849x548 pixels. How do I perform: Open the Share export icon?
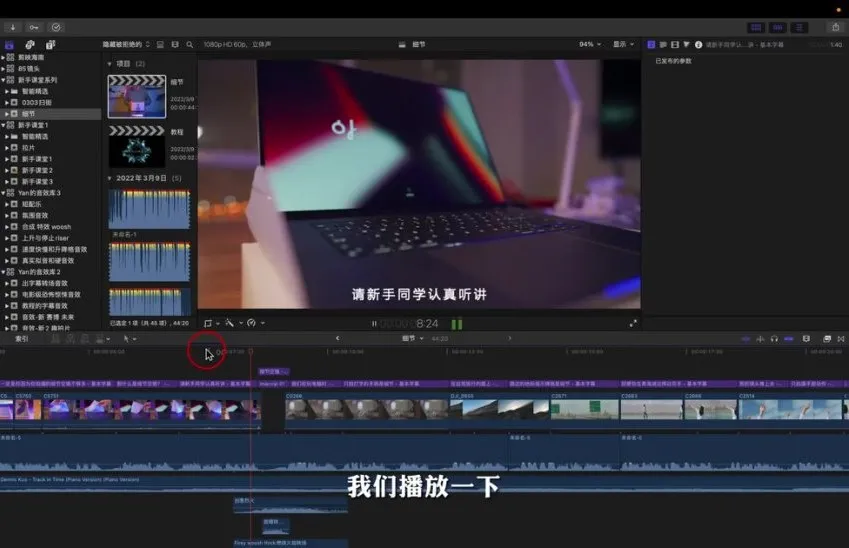(x=835, y=27)
